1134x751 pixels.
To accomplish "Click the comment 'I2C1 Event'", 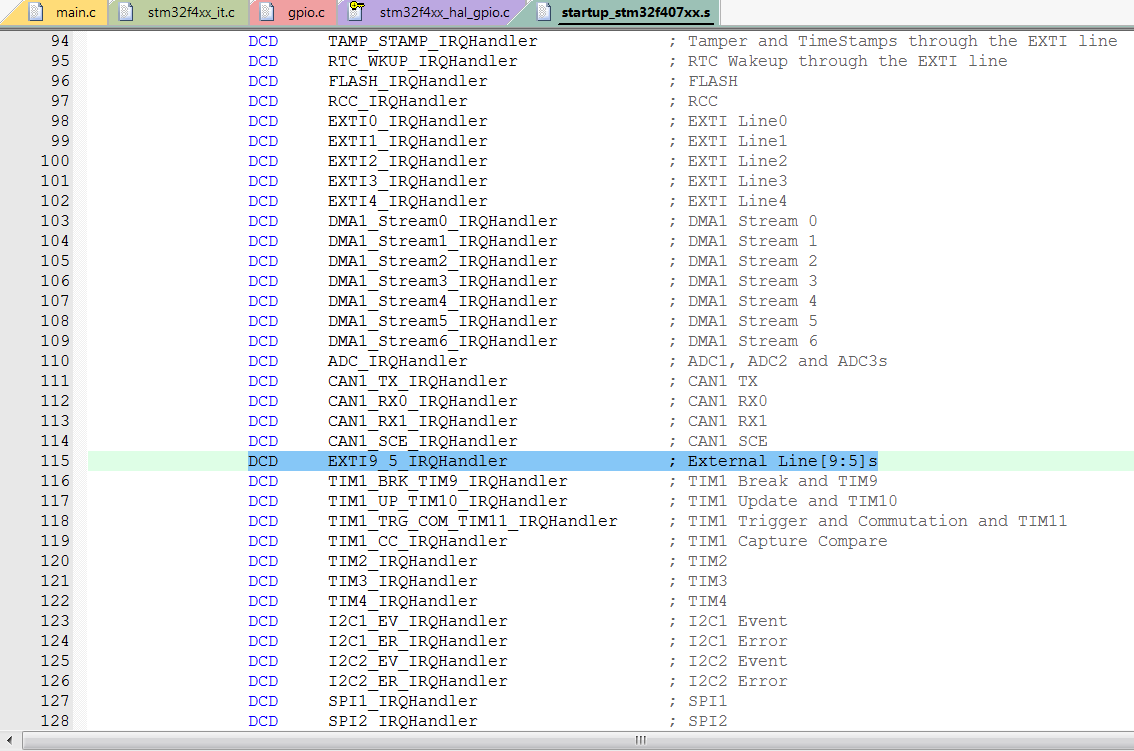I will (737, 621).
